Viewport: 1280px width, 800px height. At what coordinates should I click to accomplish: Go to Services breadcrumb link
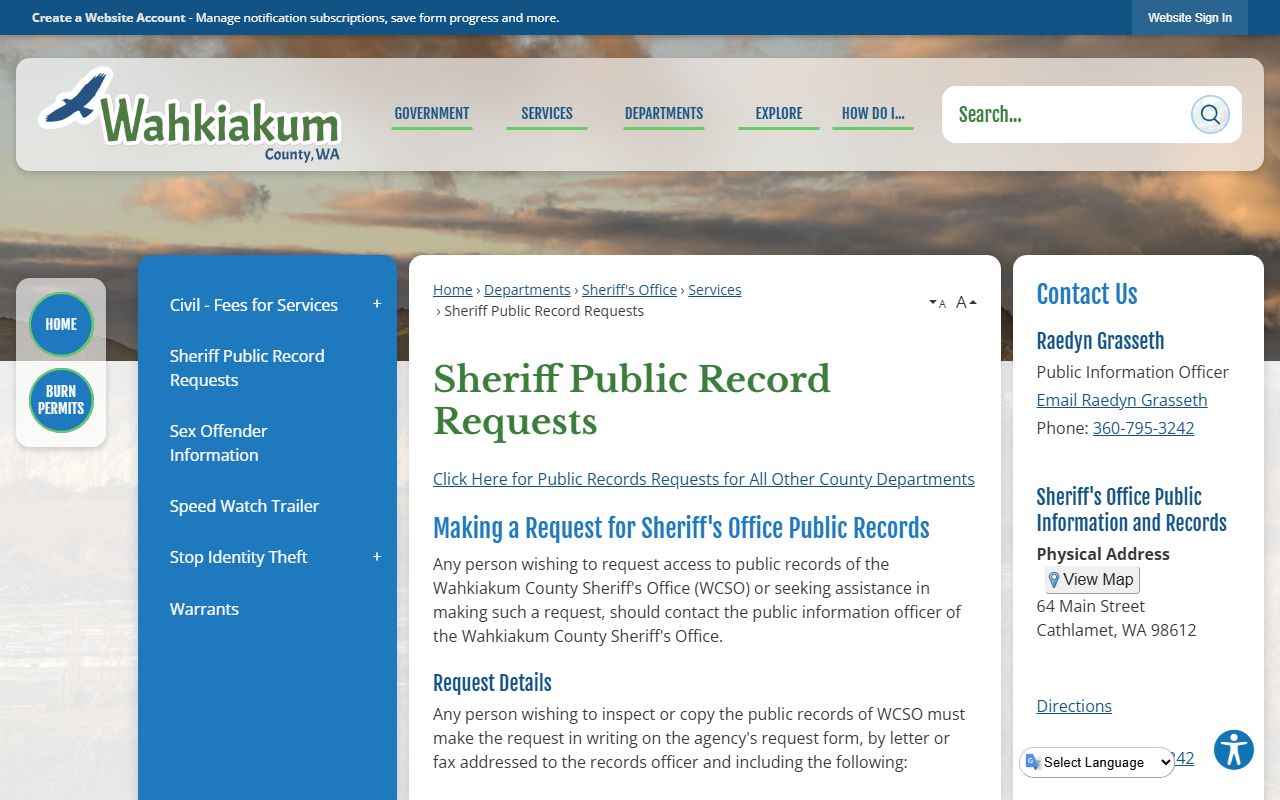click(715, 290)
